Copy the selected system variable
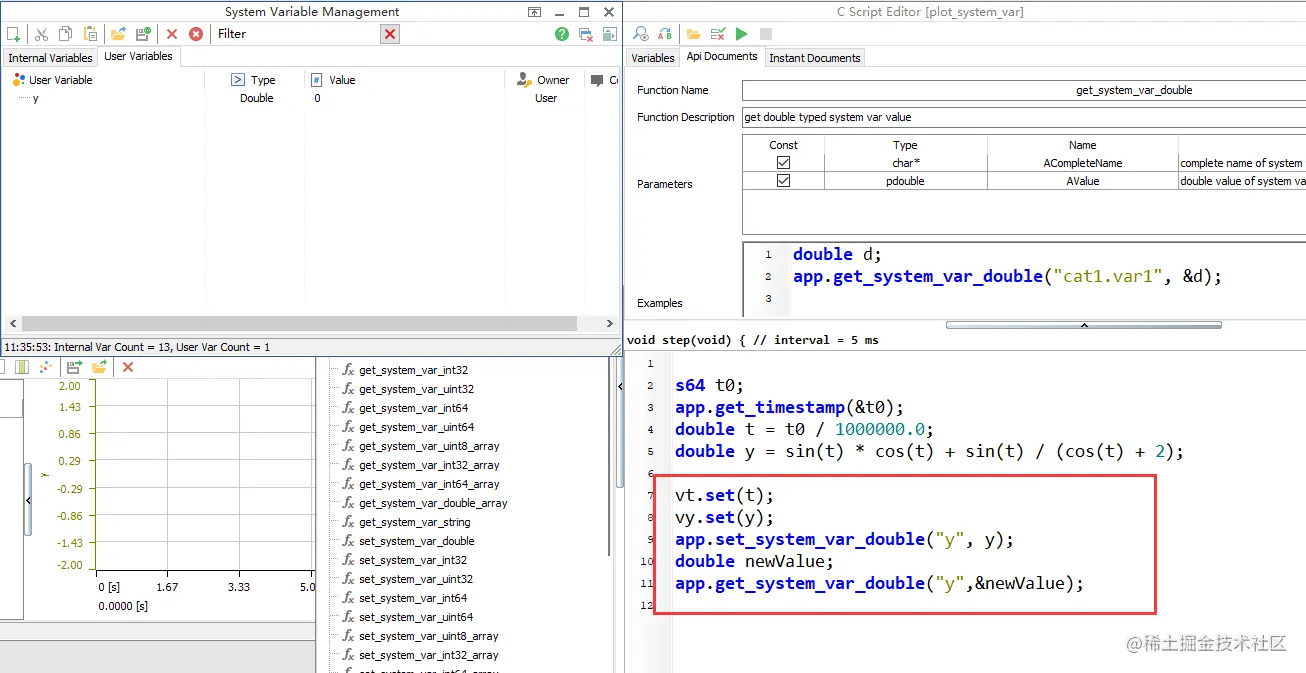 66,34
